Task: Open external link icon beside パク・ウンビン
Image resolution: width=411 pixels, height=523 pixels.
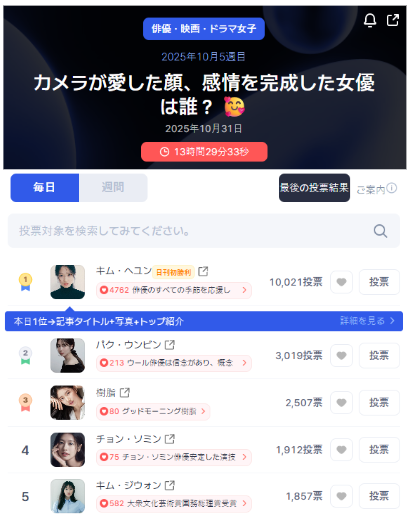Action: [x=170, y=345]
